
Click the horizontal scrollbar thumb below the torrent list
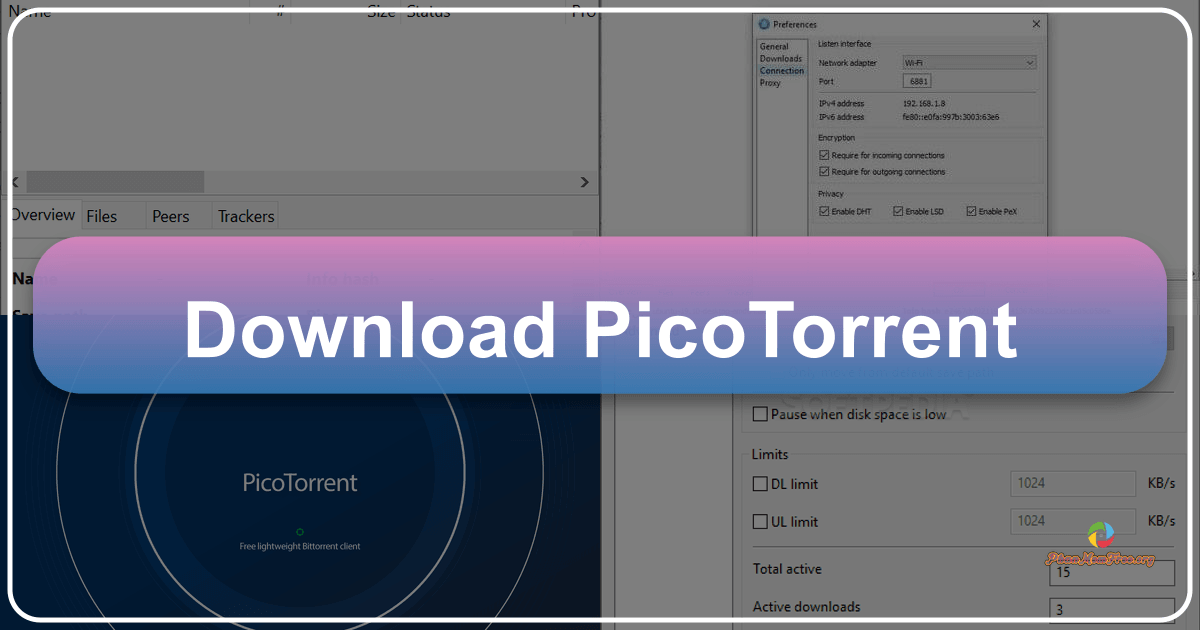[x=115, y=182]
